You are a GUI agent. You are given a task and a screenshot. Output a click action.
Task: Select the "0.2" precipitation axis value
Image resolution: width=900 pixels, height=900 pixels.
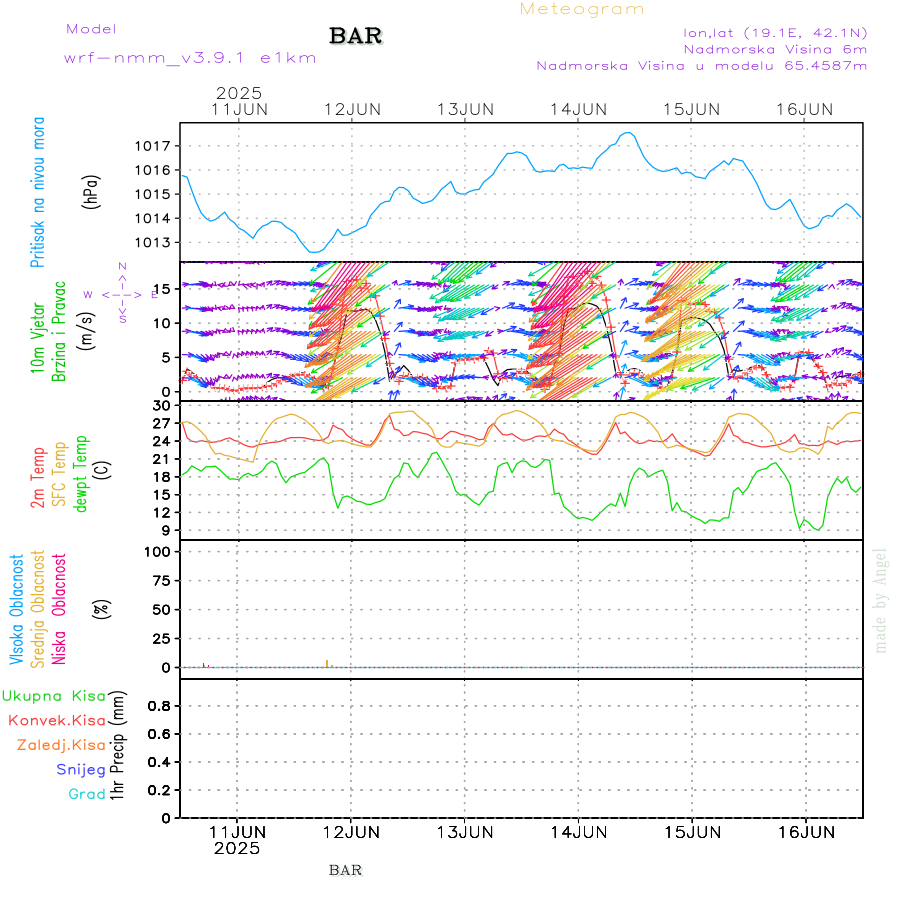click(159, 790)
